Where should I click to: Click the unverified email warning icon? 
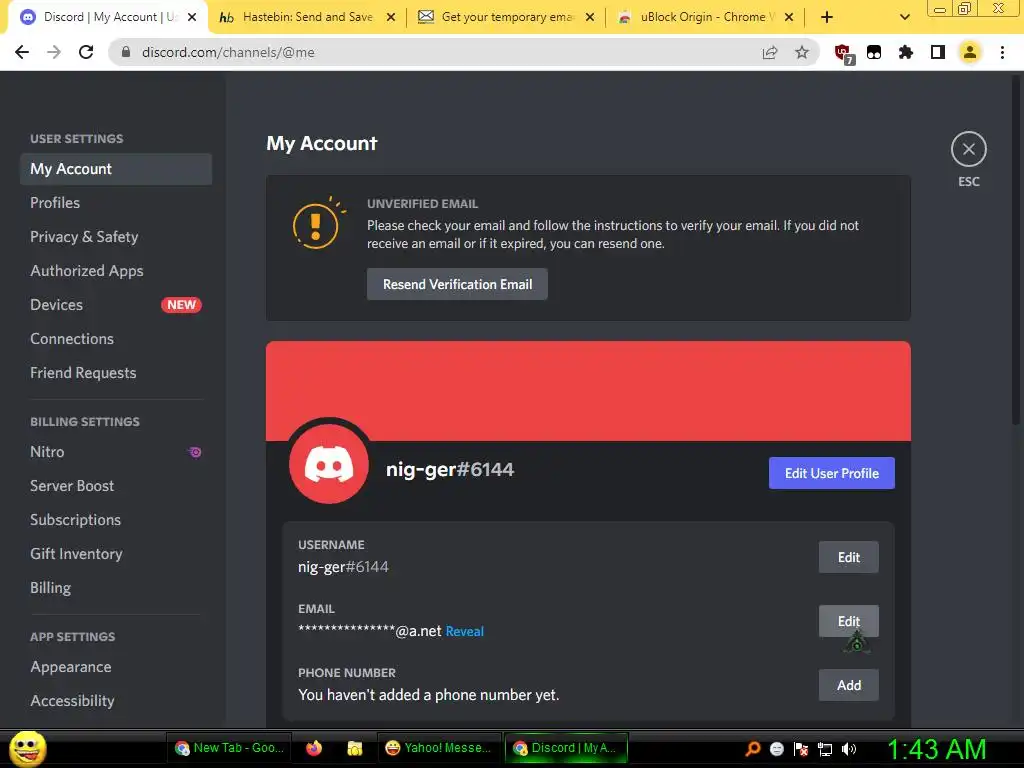point(317,223)
